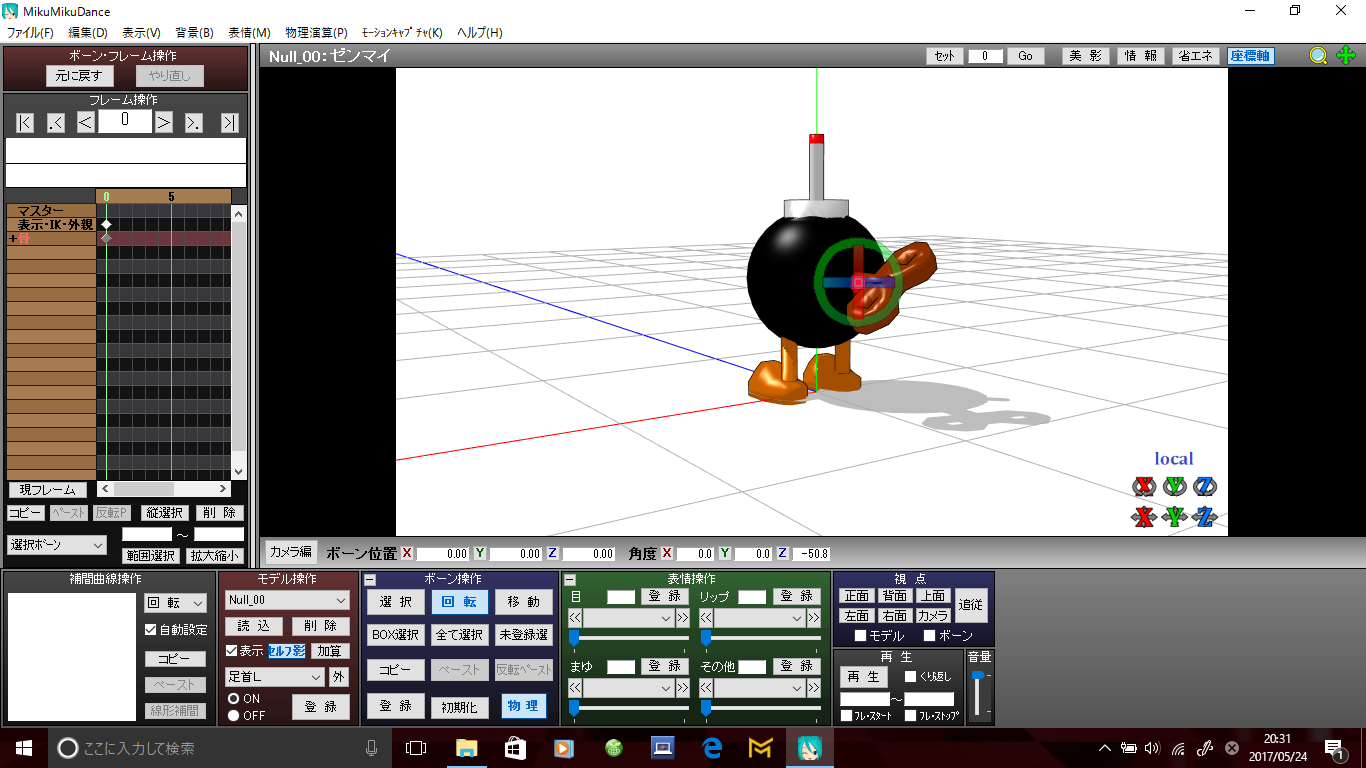
Task: Step forward one frame with > button
Action: click(164, 122)
